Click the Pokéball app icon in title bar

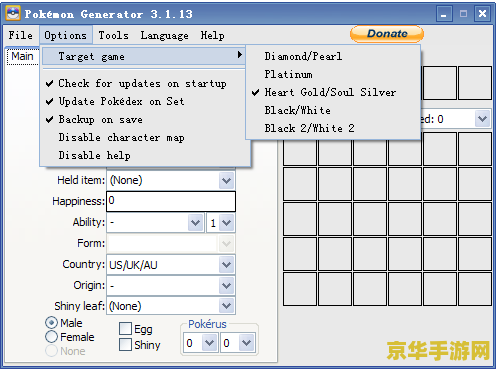13,14
